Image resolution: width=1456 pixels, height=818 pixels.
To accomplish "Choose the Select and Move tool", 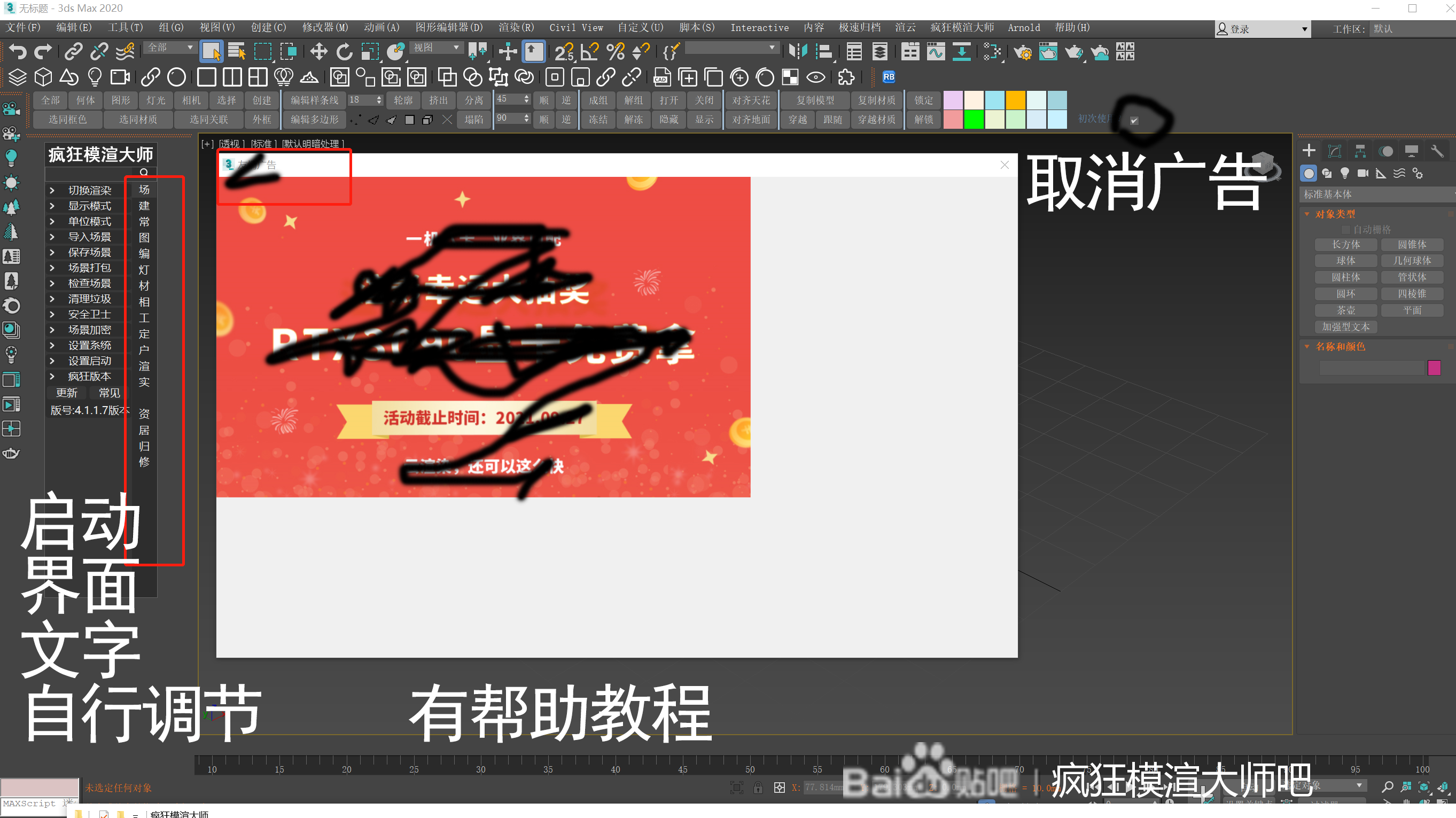I will (x=319, y=52).
